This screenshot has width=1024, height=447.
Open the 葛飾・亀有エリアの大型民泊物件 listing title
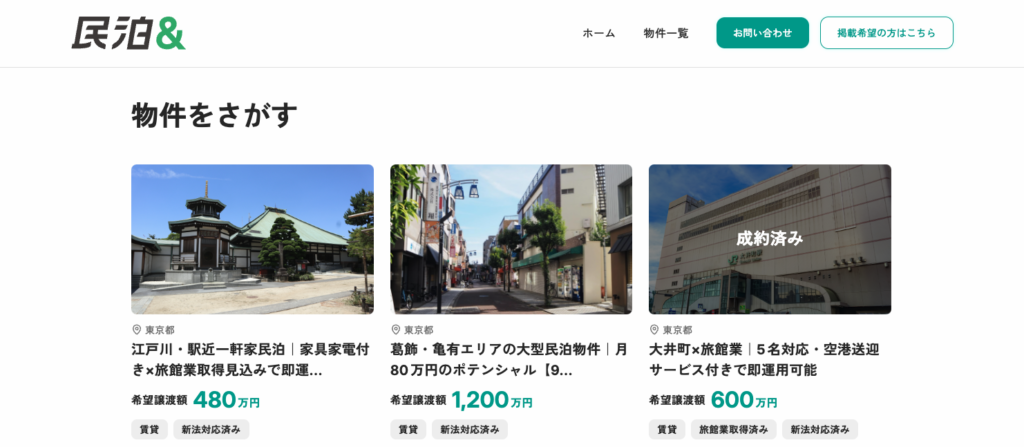(509, 359)
